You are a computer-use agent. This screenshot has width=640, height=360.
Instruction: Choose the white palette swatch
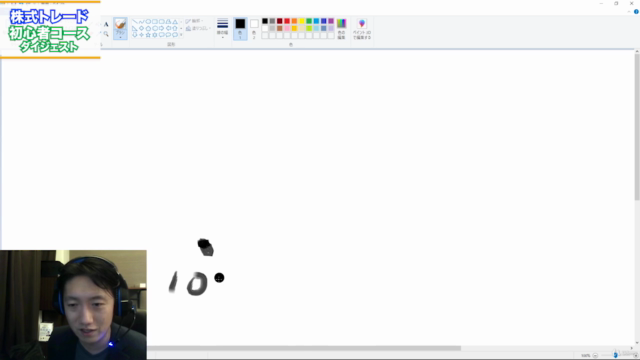tap(265, 29)
